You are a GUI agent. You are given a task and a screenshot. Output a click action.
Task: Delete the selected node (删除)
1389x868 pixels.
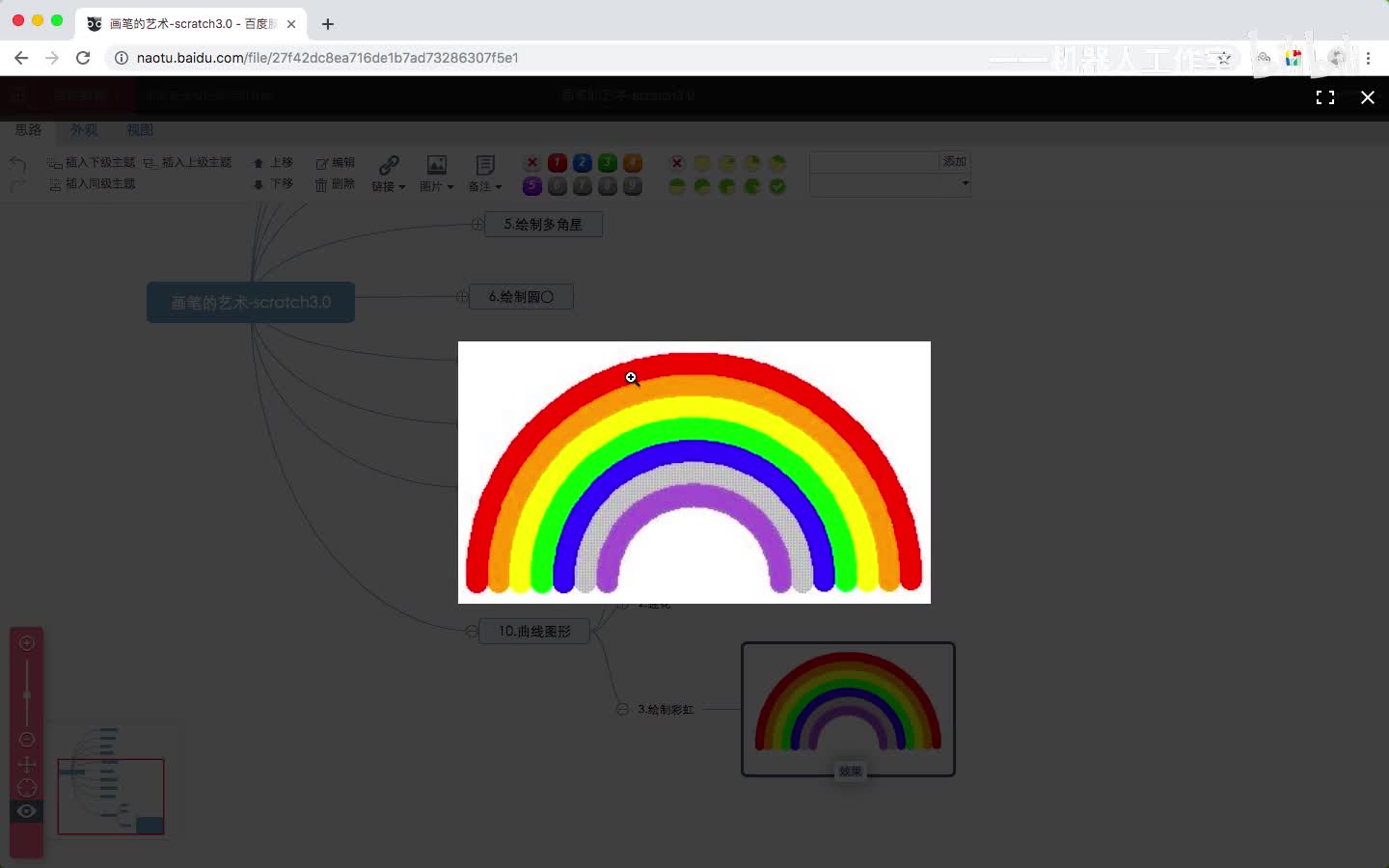point(336,183)
